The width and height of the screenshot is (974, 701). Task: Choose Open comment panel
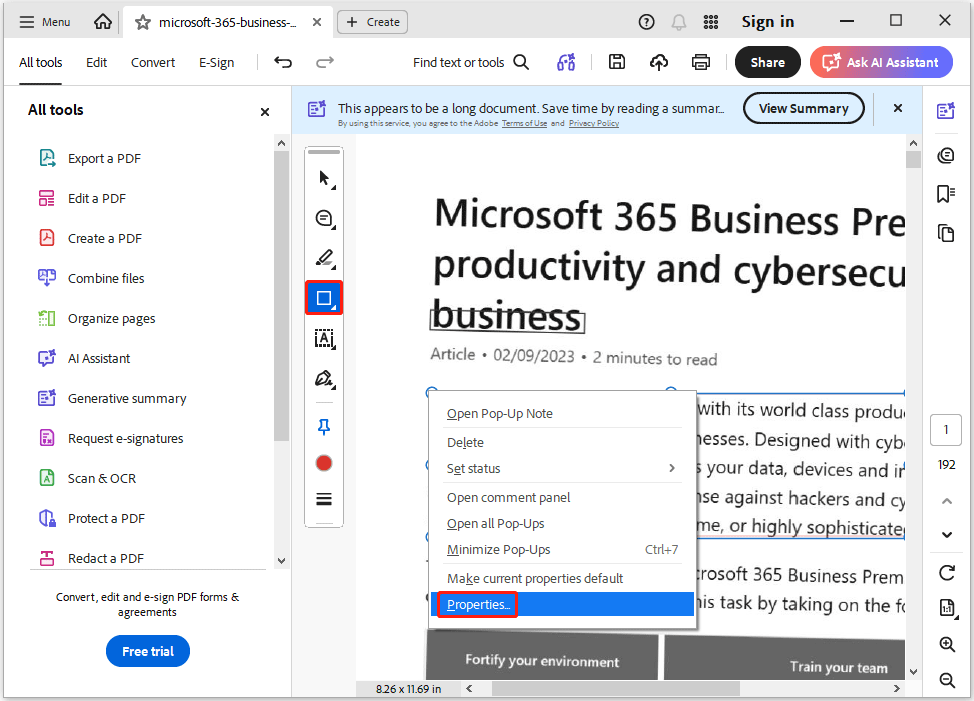(x=563, y=498)
